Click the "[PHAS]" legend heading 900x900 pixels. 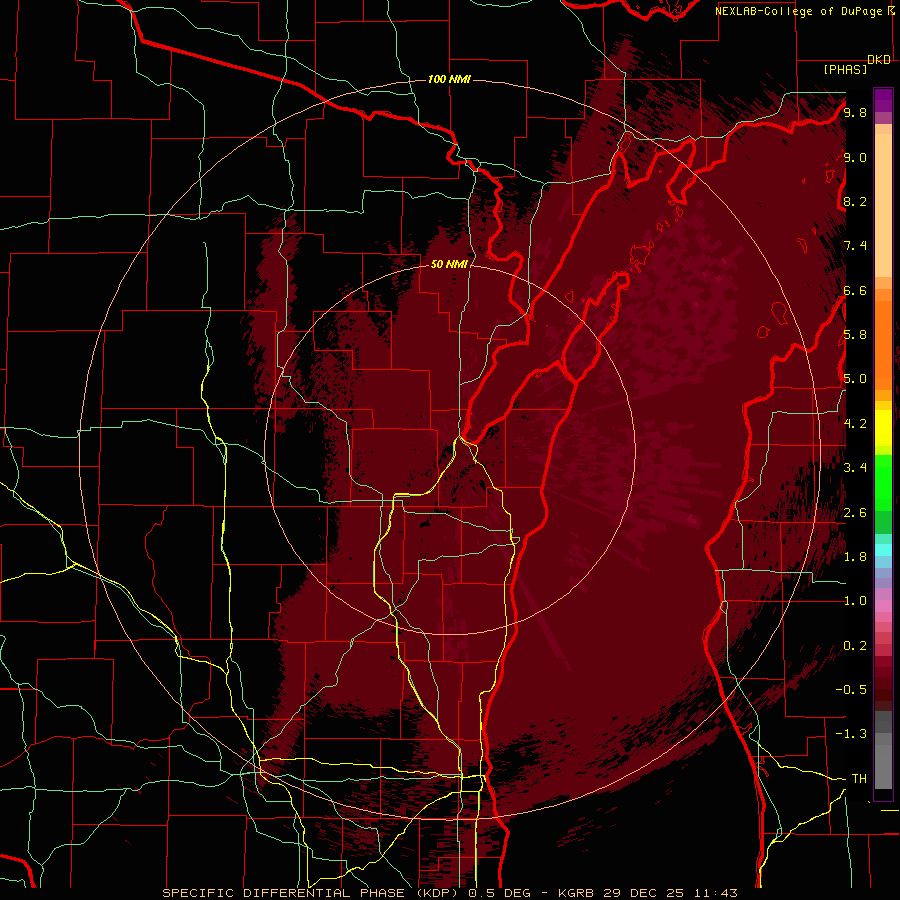pyautogui.click(x=845, y=69)
